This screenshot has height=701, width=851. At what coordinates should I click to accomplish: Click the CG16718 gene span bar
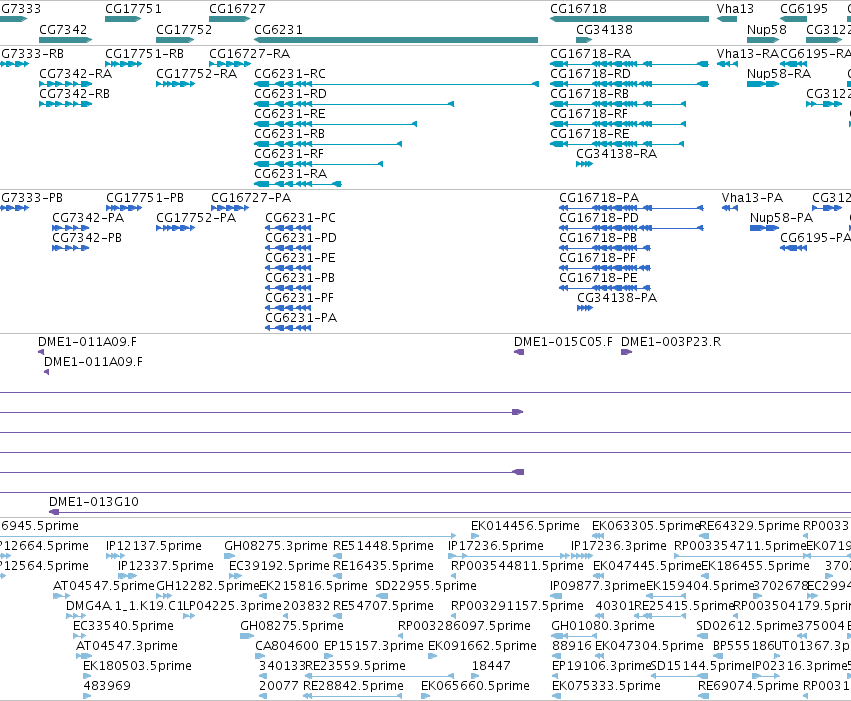(629, 19)
